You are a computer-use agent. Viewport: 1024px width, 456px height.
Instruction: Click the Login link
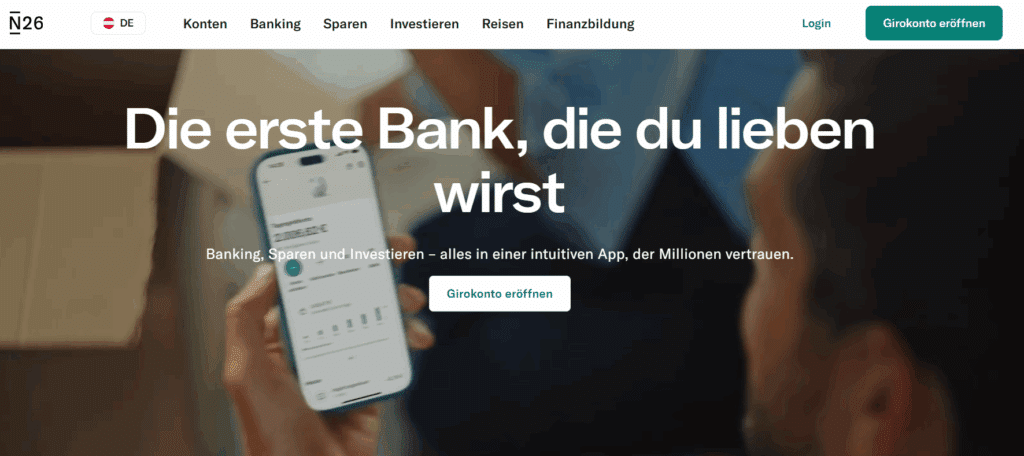(x=816, y=24)
